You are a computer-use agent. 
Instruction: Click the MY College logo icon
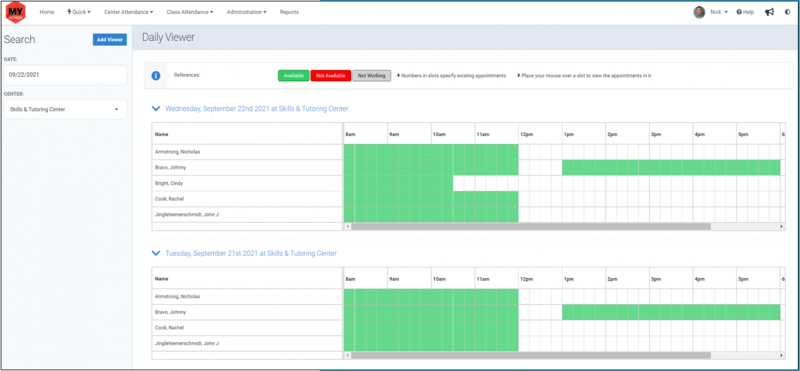pos(15,12)
